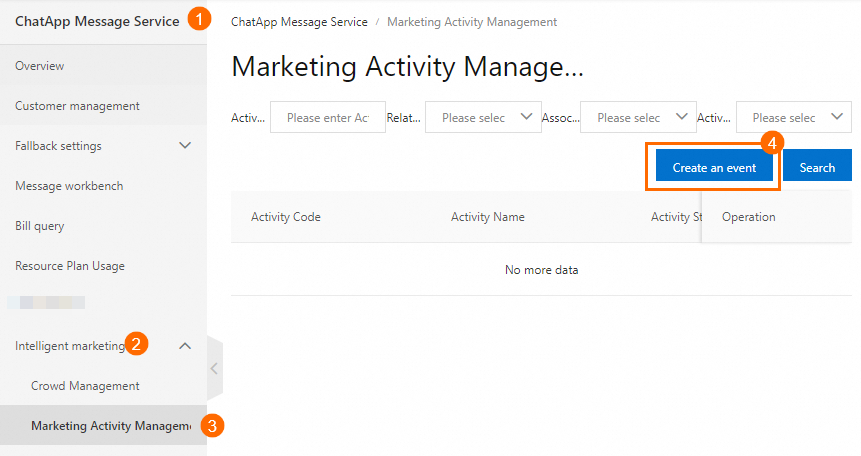This screenshot has width=861, height=456.
Task: Open the Overview page
Action: (x=40, y=66)
